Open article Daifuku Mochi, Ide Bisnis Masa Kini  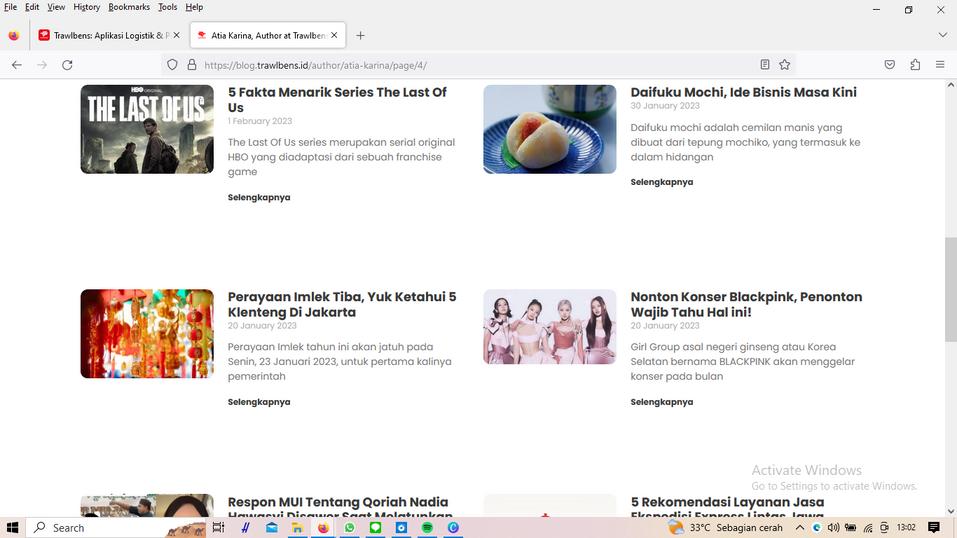coord(743,92)
